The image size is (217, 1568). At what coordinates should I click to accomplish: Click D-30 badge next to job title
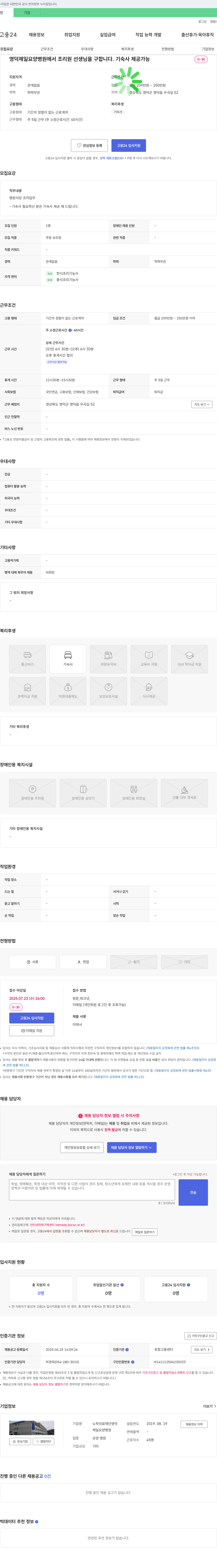(x=201, y=59)
